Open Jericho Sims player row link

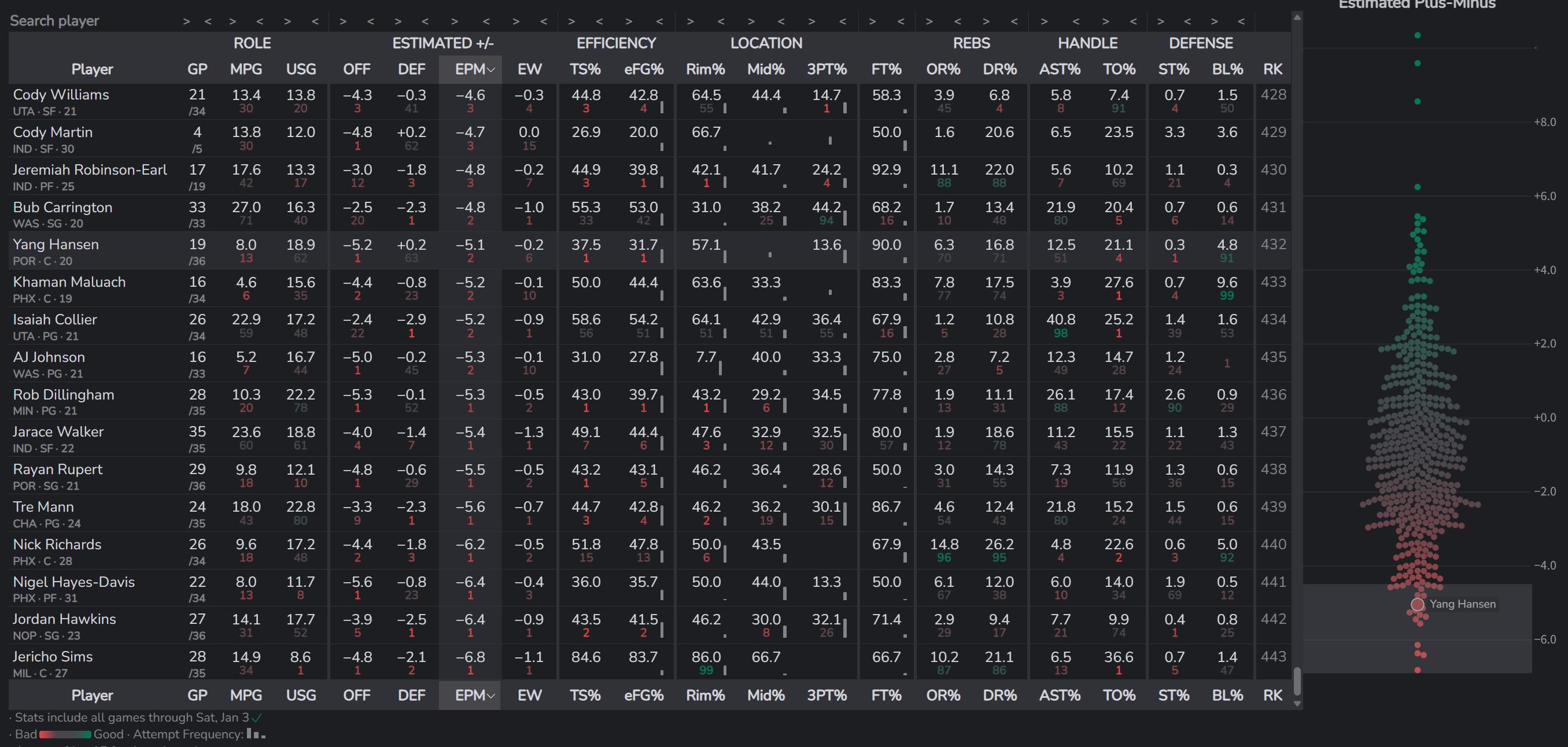[53, 656]
